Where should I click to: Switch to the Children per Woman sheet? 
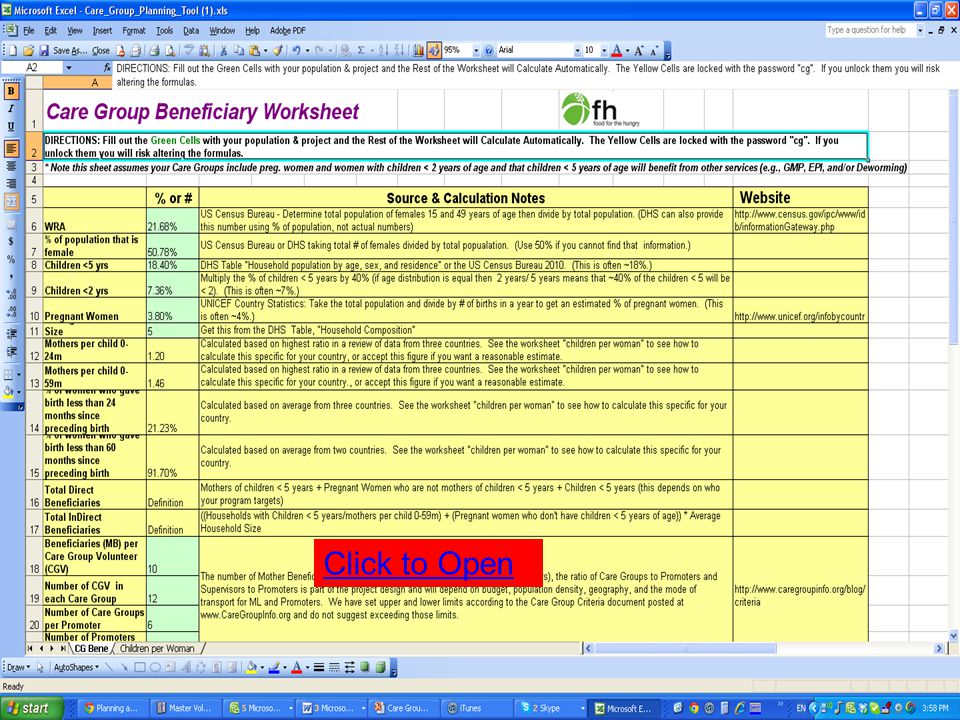[157, 648]
